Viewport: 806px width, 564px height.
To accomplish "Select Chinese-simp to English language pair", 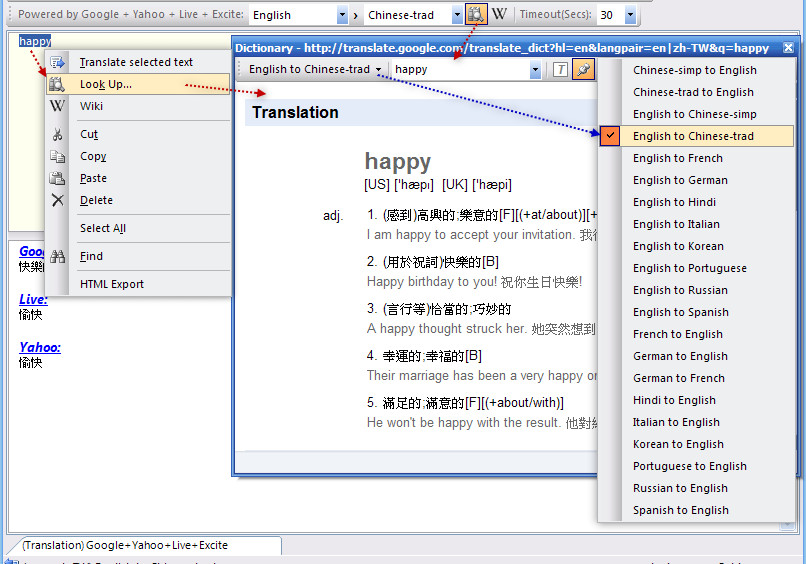I will click(697, 70).
